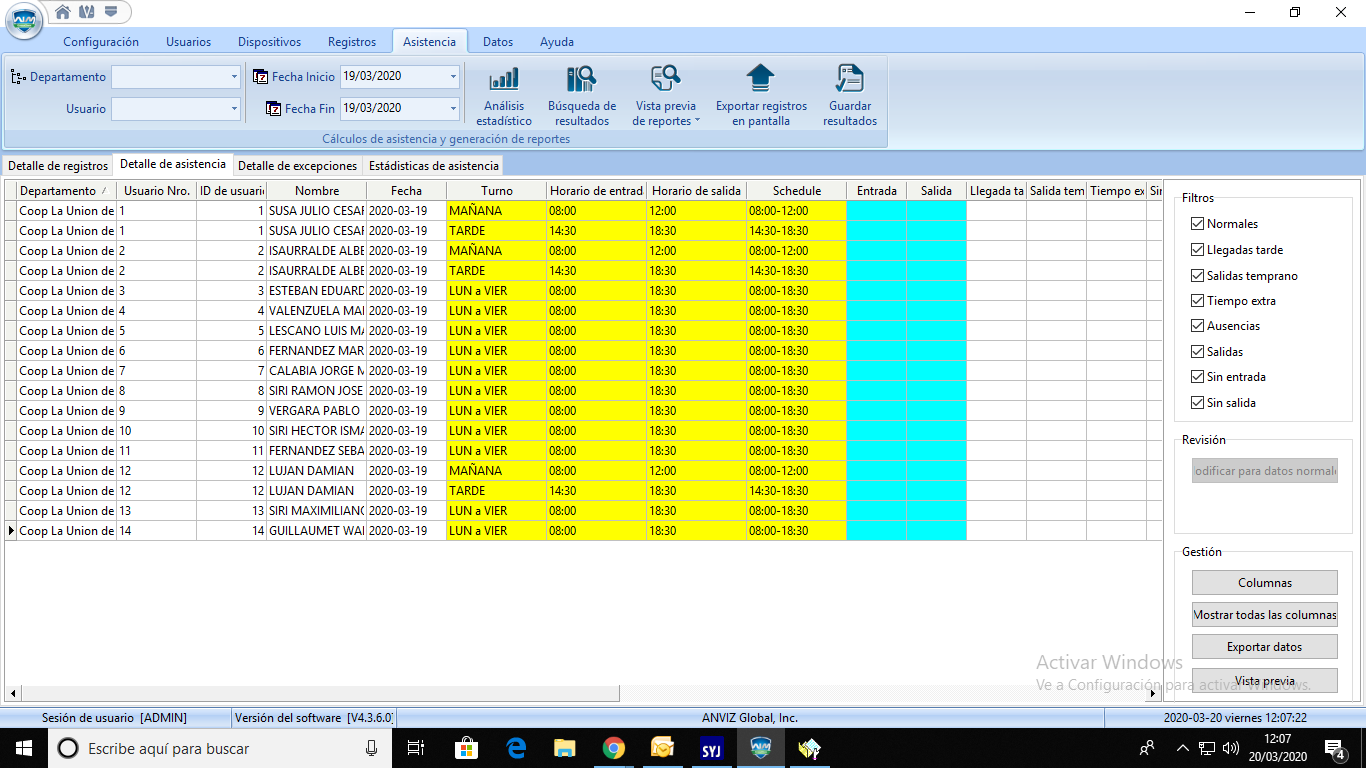The height and width of the screenshot is (768, 1366).
Task: Click the horizontal scrollbar right arrow
Action: [x=1153, y=693]
